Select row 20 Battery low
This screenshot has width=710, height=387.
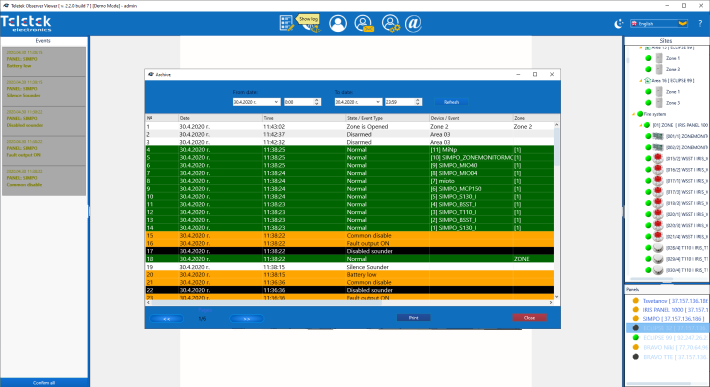tap(350, 275)
